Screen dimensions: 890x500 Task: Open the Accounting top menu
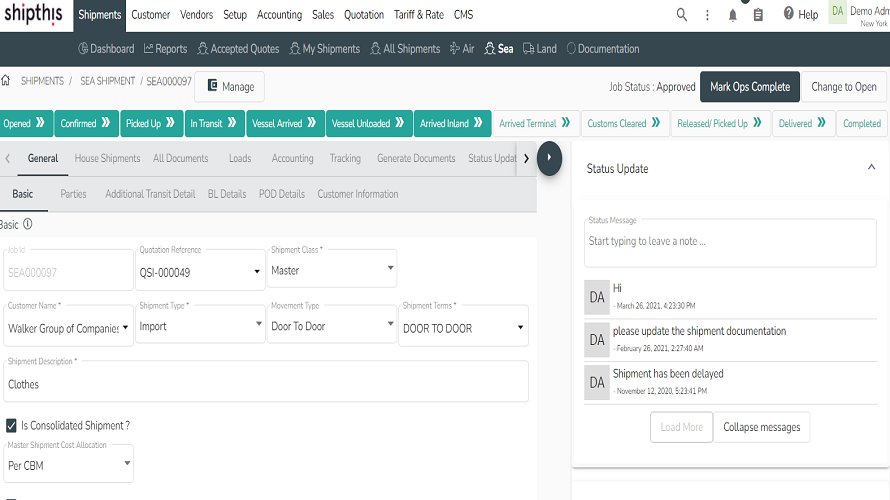click(x=279, y=15)
